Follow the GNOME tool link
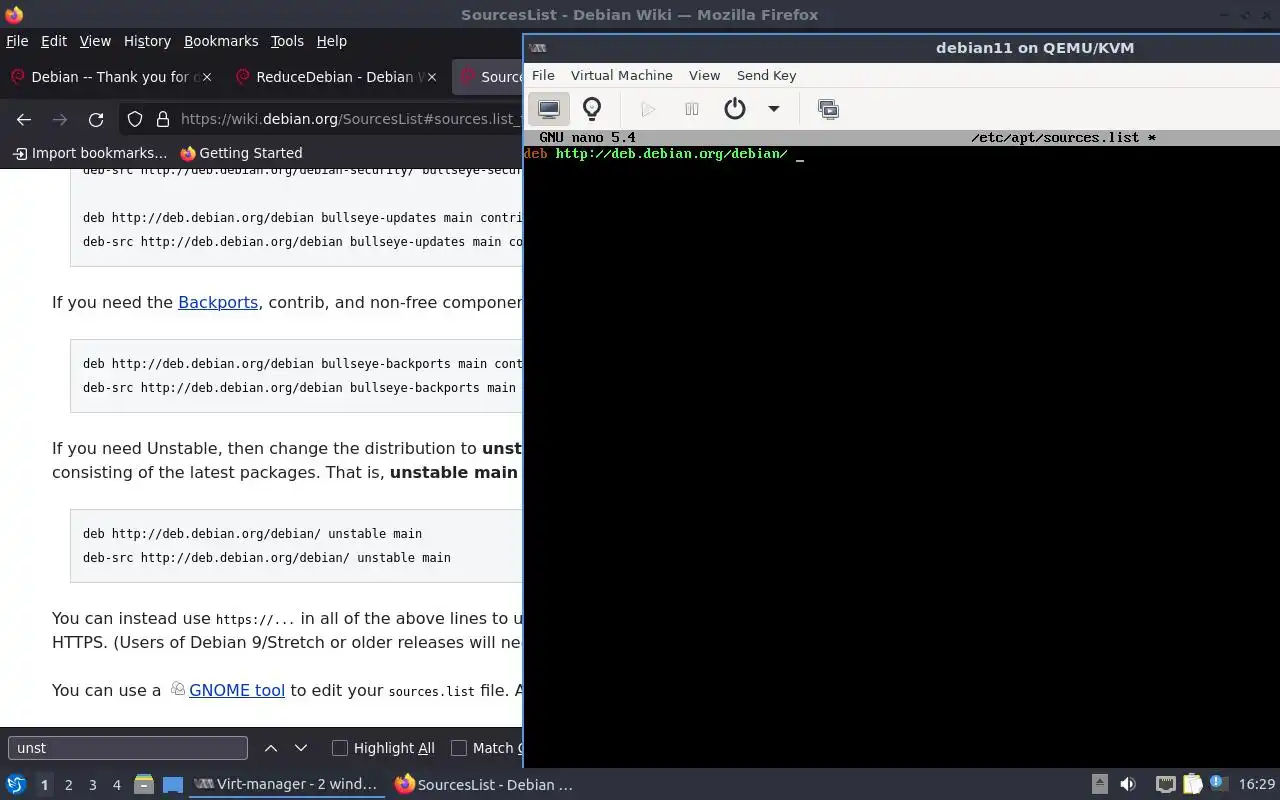This screenshot has width=1280, height=800. pyautogui.click(x=237, y=690)
